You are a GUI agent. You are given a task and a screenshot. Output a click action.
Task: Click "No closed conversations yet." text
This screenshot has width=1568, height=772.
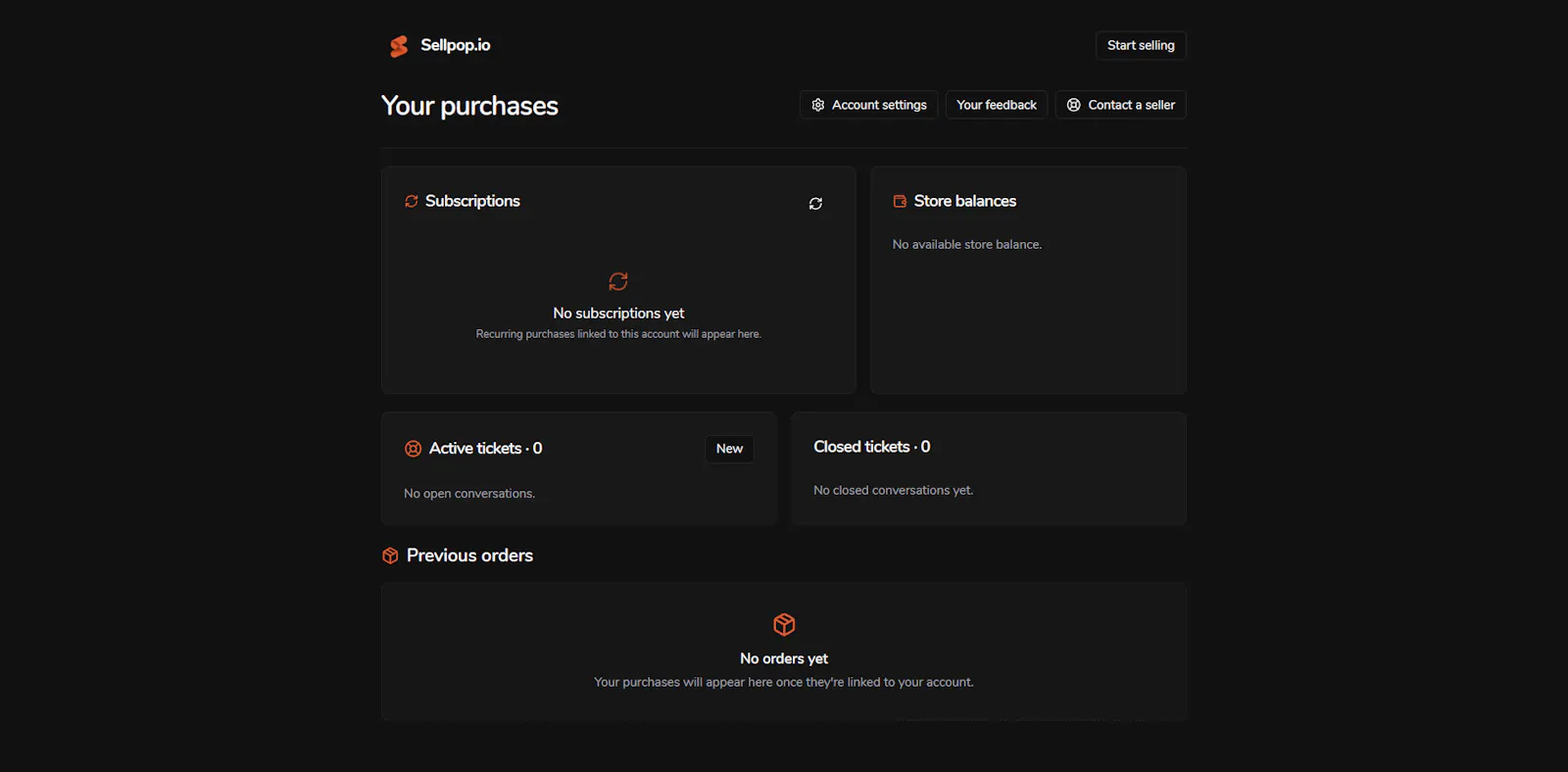(894, 491)
